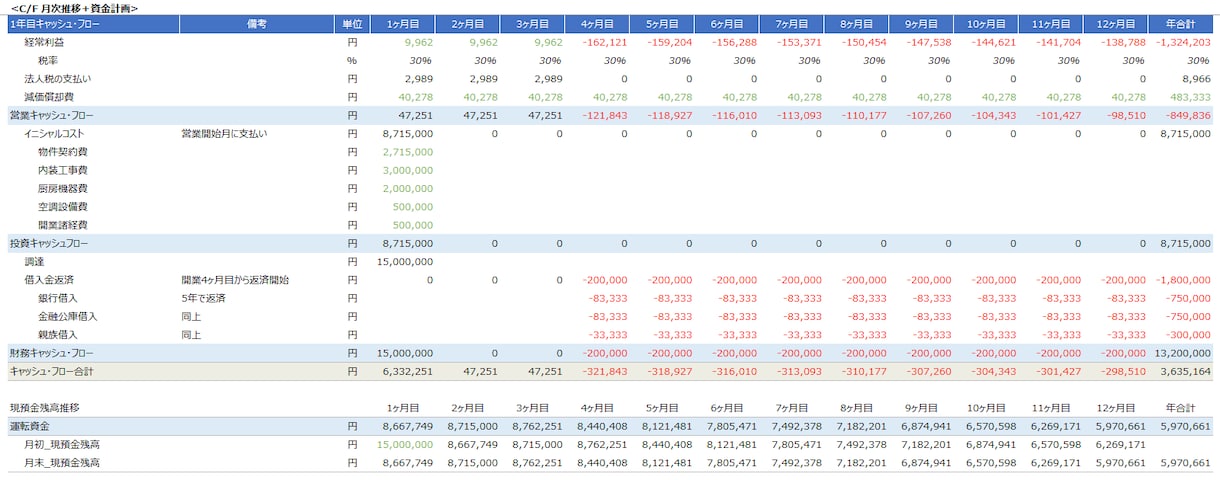Screen dimensions: 1220x480
Task: Select the '空調設備費' row label
Action: coord(62,206)
